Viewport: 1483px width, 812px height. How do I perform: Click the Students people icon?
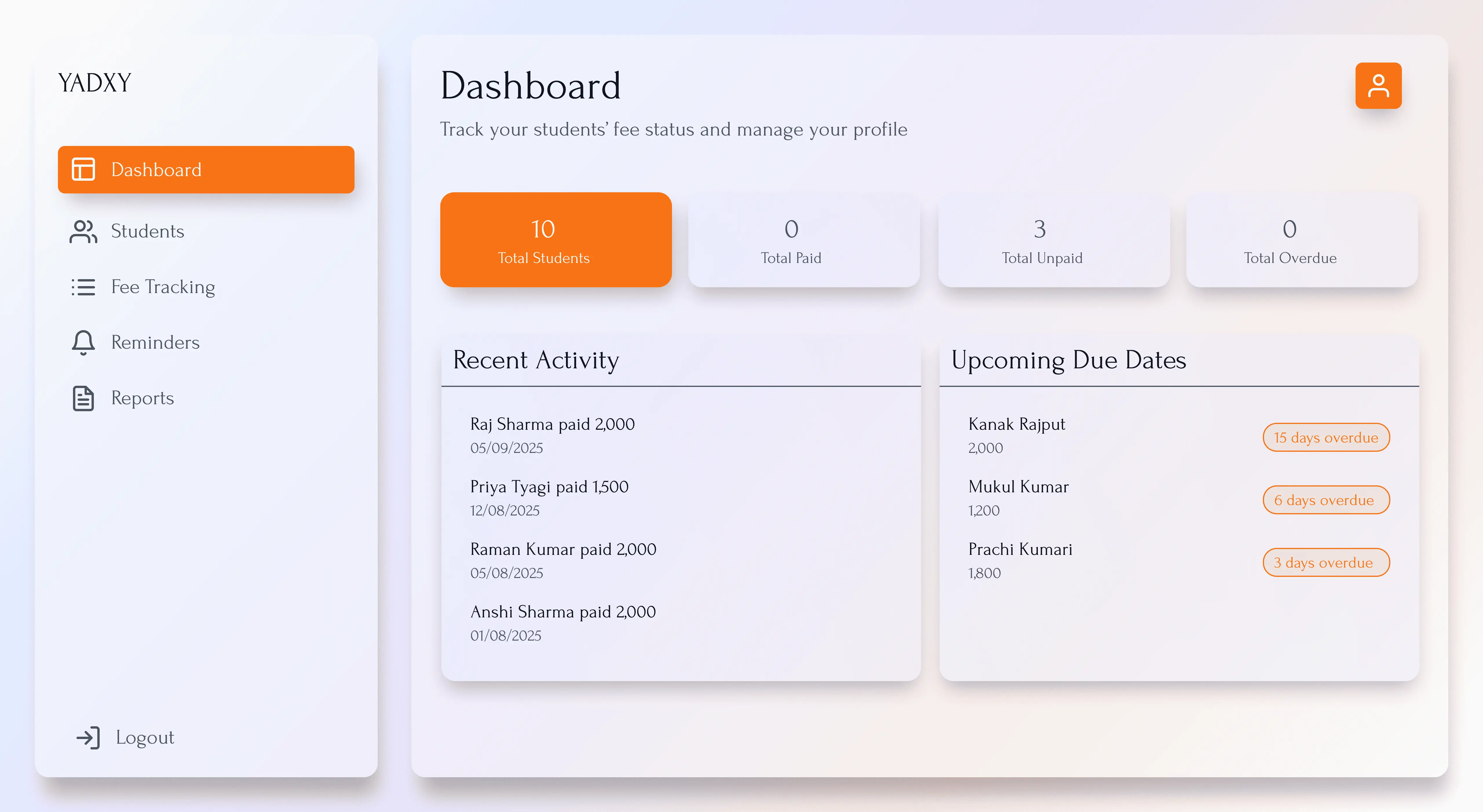83,231
